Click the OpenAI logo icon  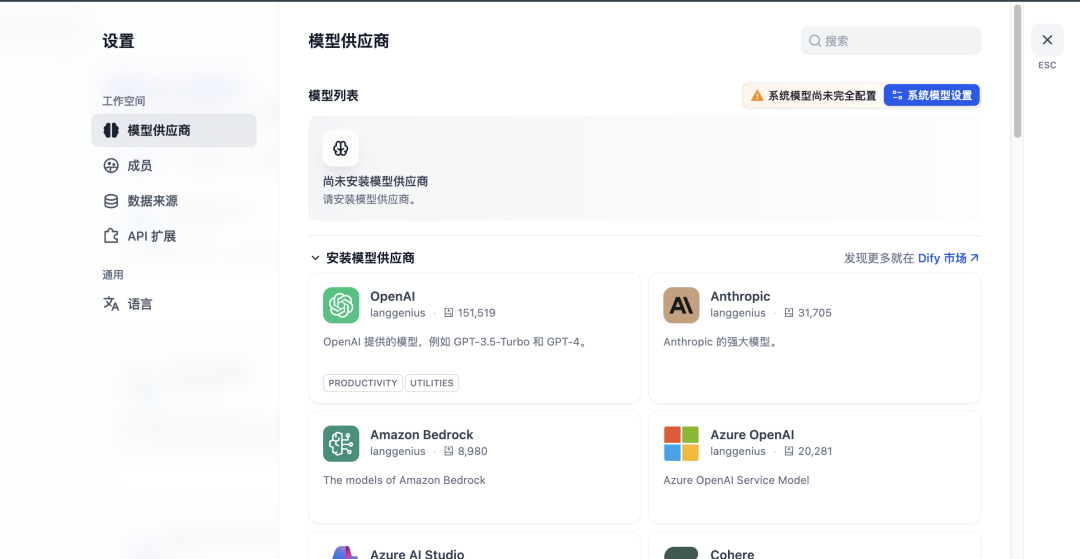point(341,305)
